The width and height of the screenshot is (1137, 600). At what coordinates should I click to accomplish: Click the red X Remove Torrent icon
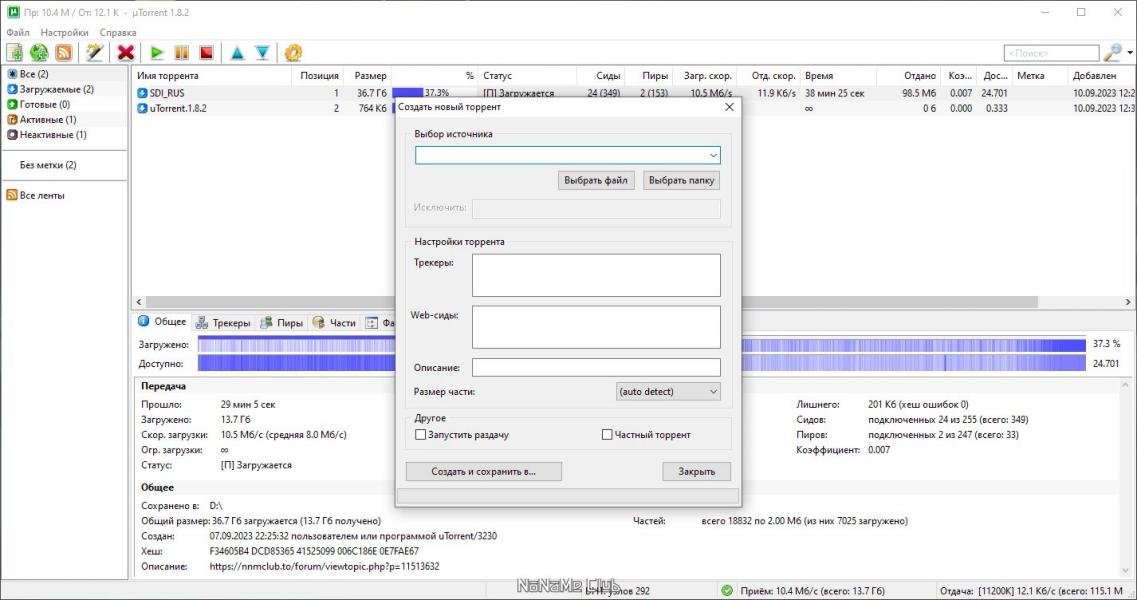[126, 53]
